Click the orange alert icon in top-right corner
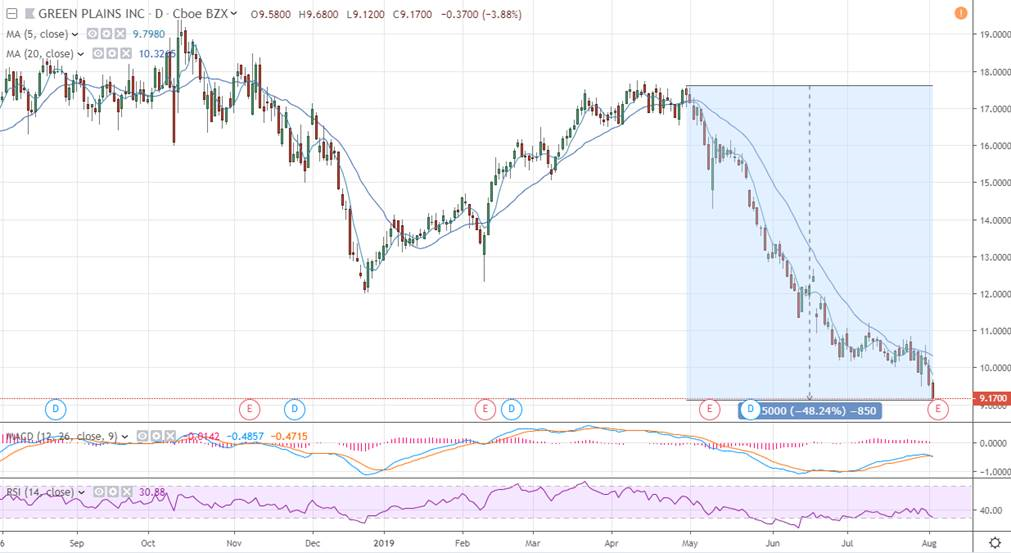The width and height of the screenshot is (1011, 553). pyautogui.click(x=961, y=13)
